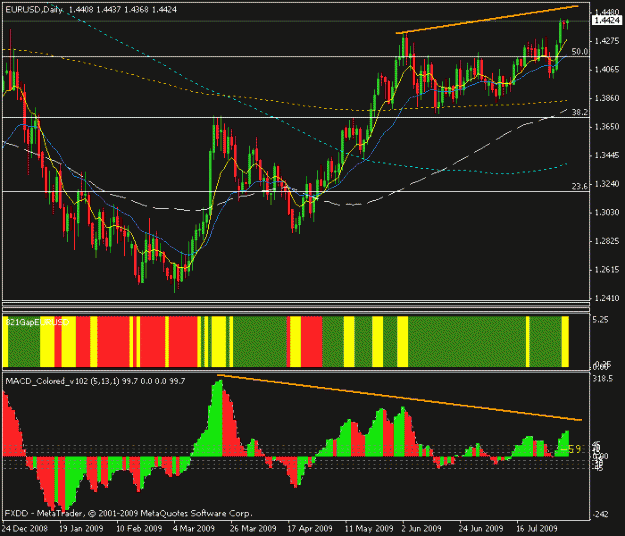Select the orange trendline above the price highs
This screenshot has height=536, width=625.
(486, 20)
